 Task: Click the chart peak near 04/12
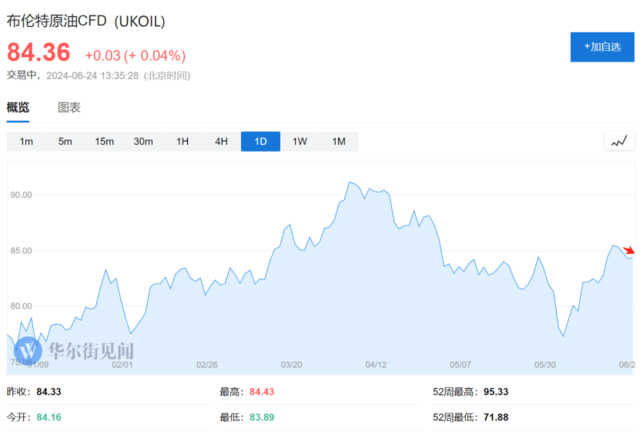(349, 182)
